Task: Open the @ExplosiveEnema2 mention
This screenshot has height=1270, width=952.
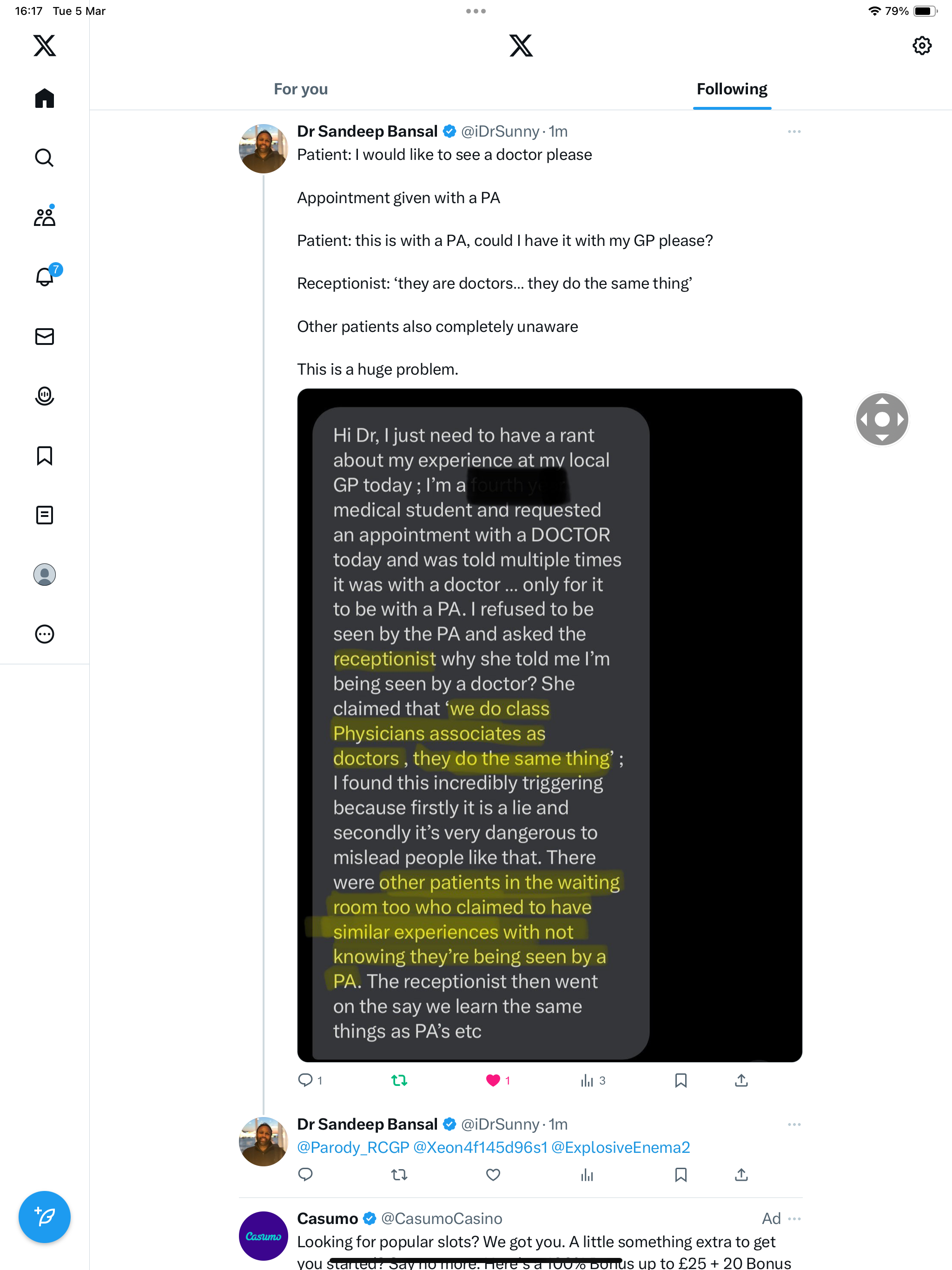Action: [621, 1147]
